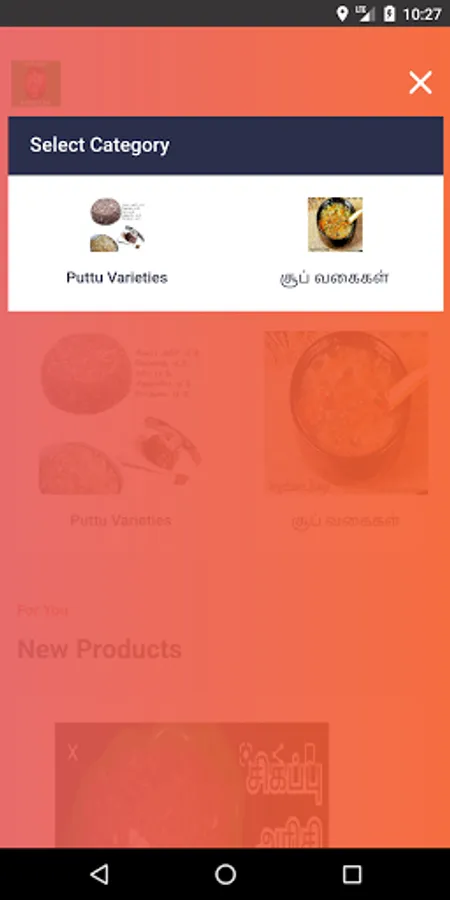Tap the battery icon in the status bar
Viewport: 450px width, 900px height.
389,14
